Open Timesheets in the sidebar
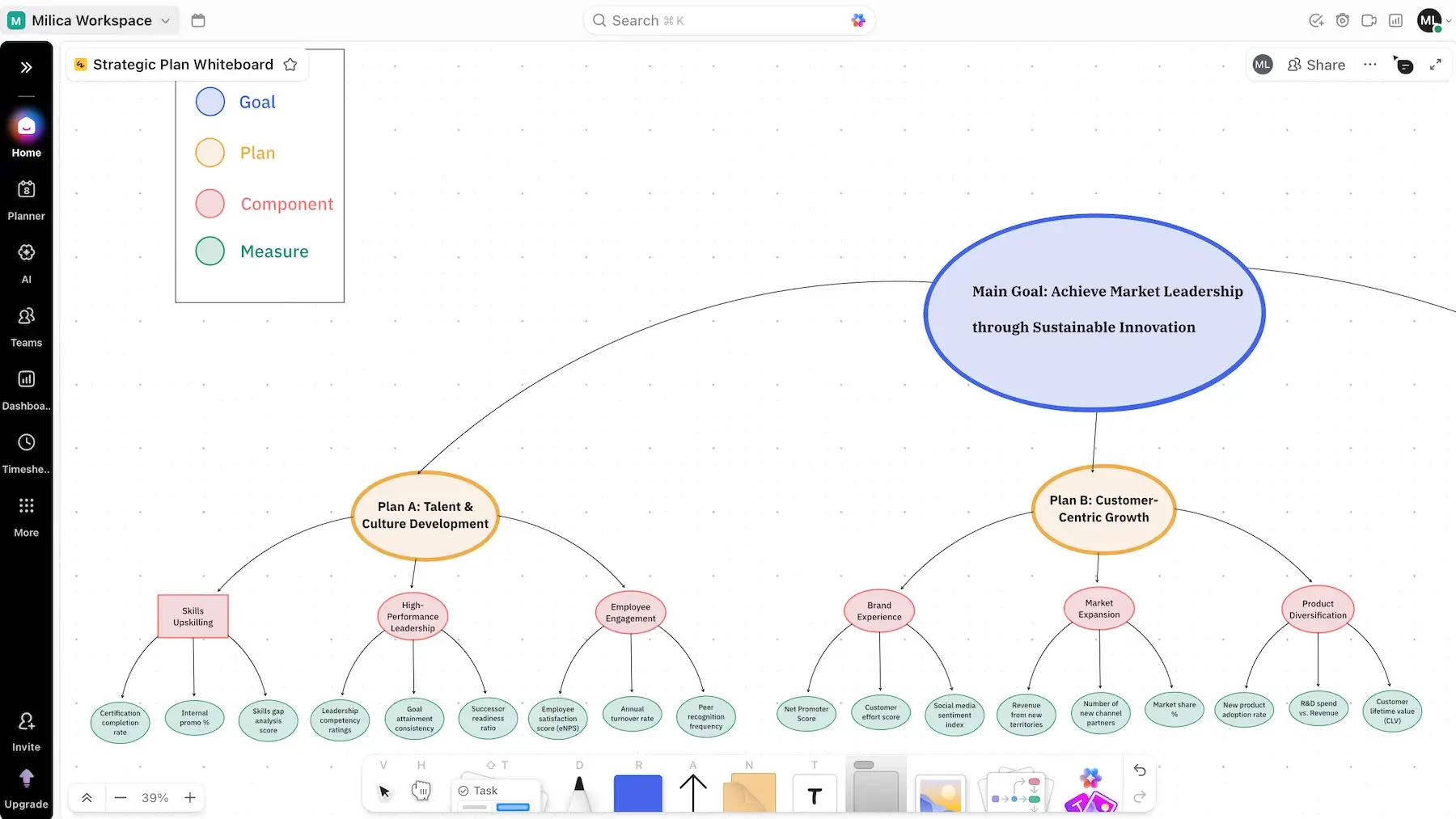The height and width of the screenshot is (819, 1456). (x=26, y=454)
